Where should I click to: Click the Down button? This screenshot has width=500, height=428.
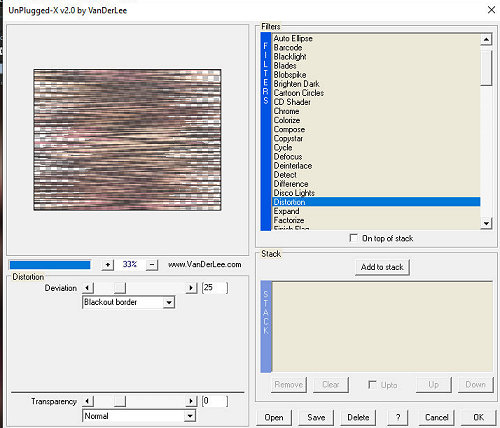coord(476,385)
